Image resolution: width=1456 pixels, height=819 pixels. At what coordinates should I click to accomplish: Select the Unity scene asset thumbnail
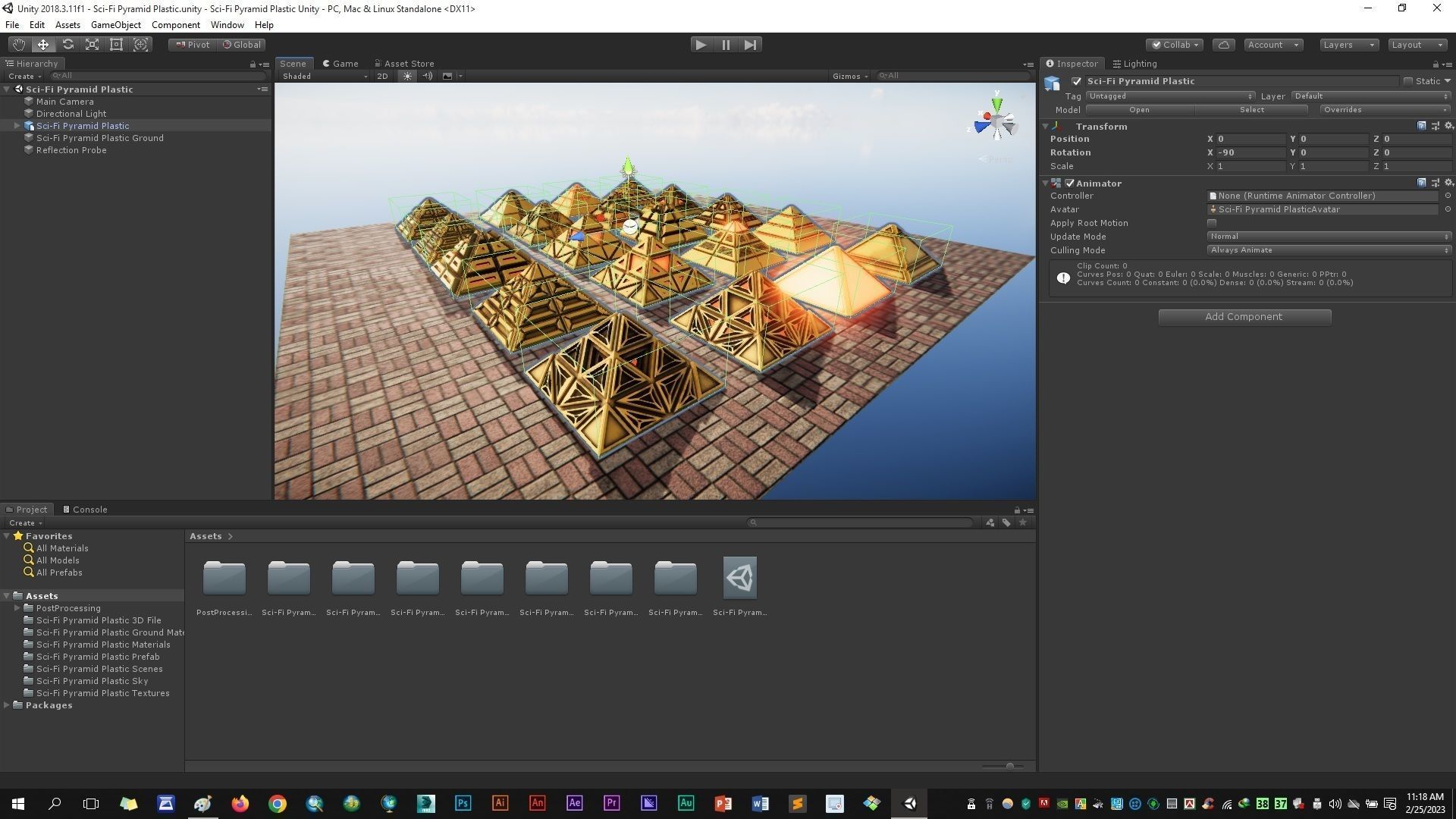(x=739, y=578)
